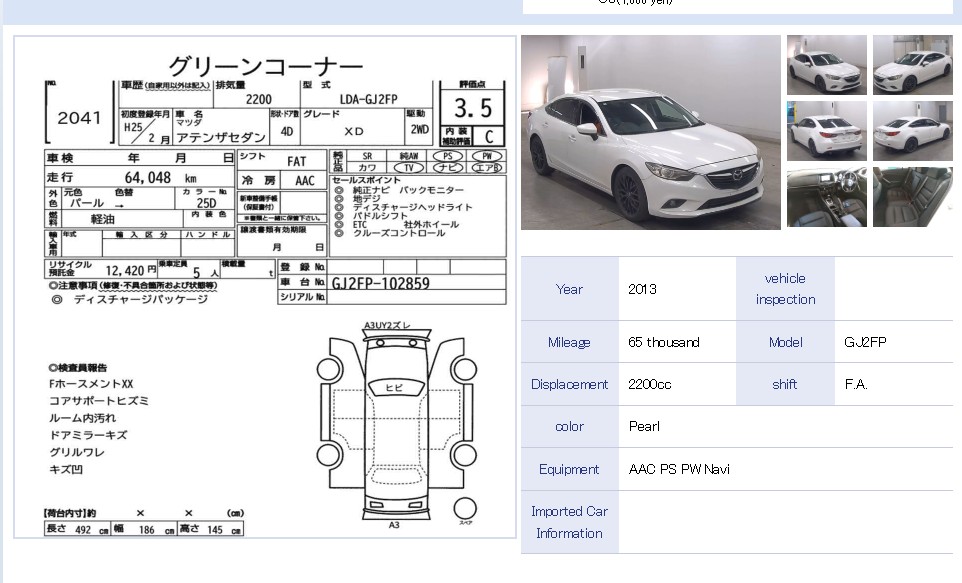Image resolution: width=962 pixels, height=583 pixels.
Task: Click the 'AAC PS PW Navi' equipment value
Action: click(x=679, y=469)
